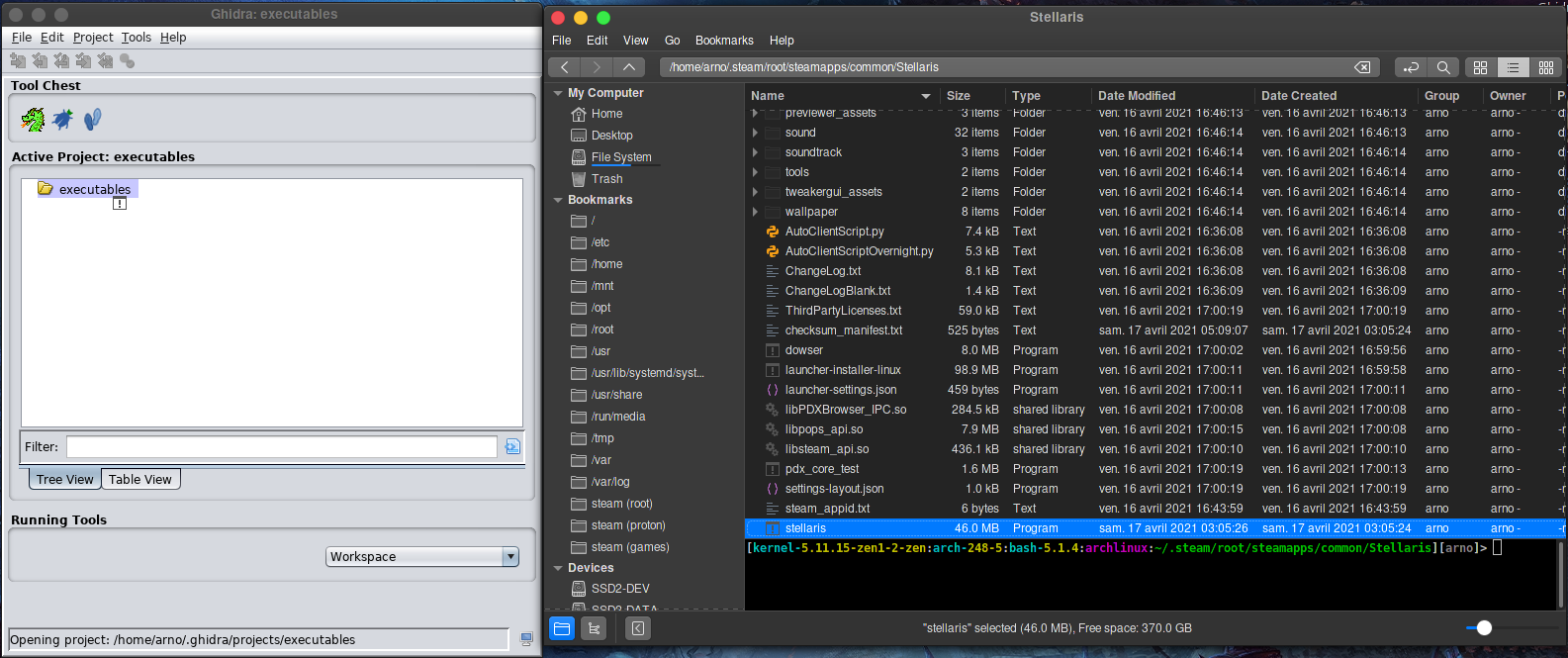Open the /usr/share bookmark

pyautogui.click(x=616, y=395)
